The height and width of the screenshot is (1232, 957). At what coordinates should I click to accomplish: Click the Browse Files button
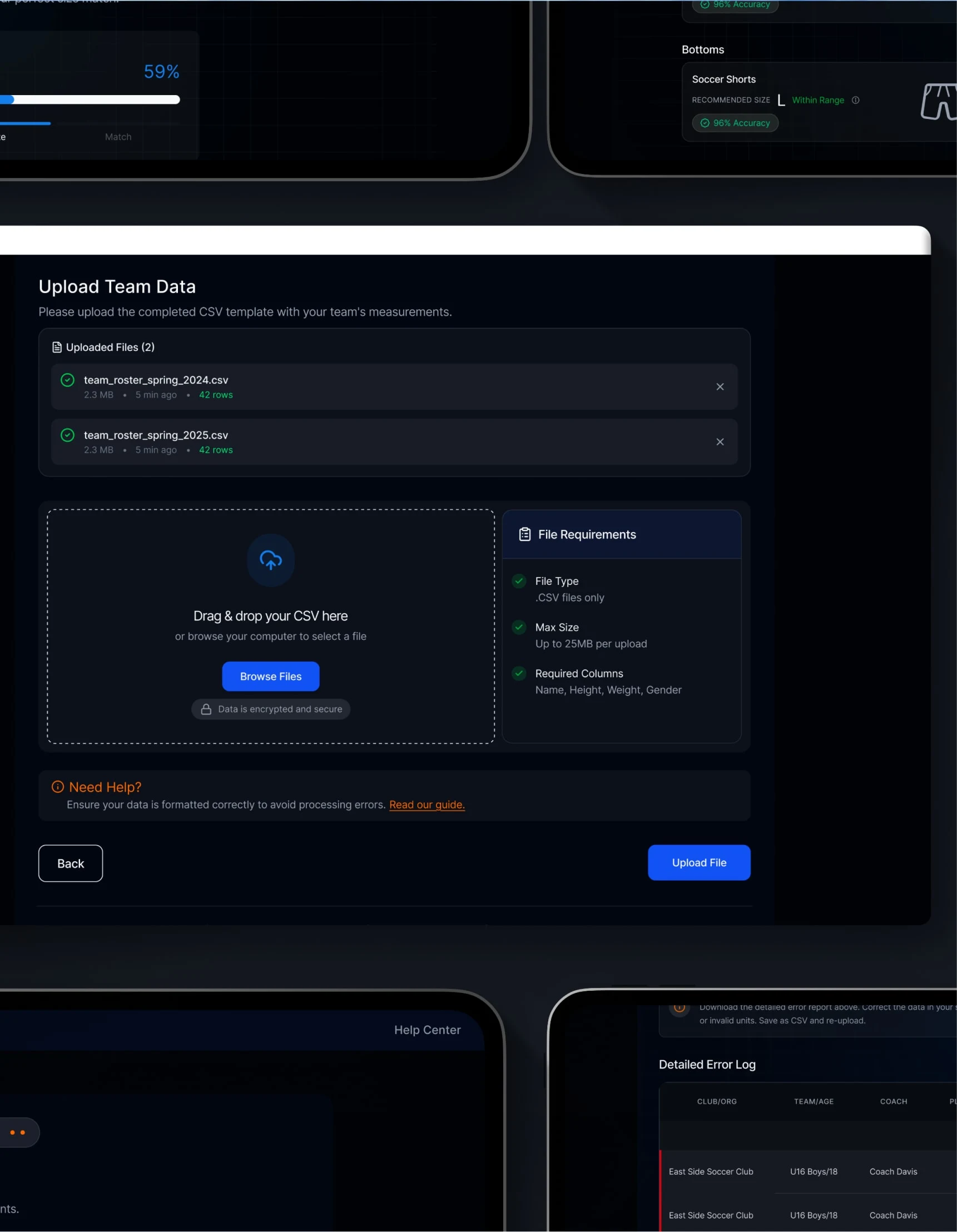point(271,677)
